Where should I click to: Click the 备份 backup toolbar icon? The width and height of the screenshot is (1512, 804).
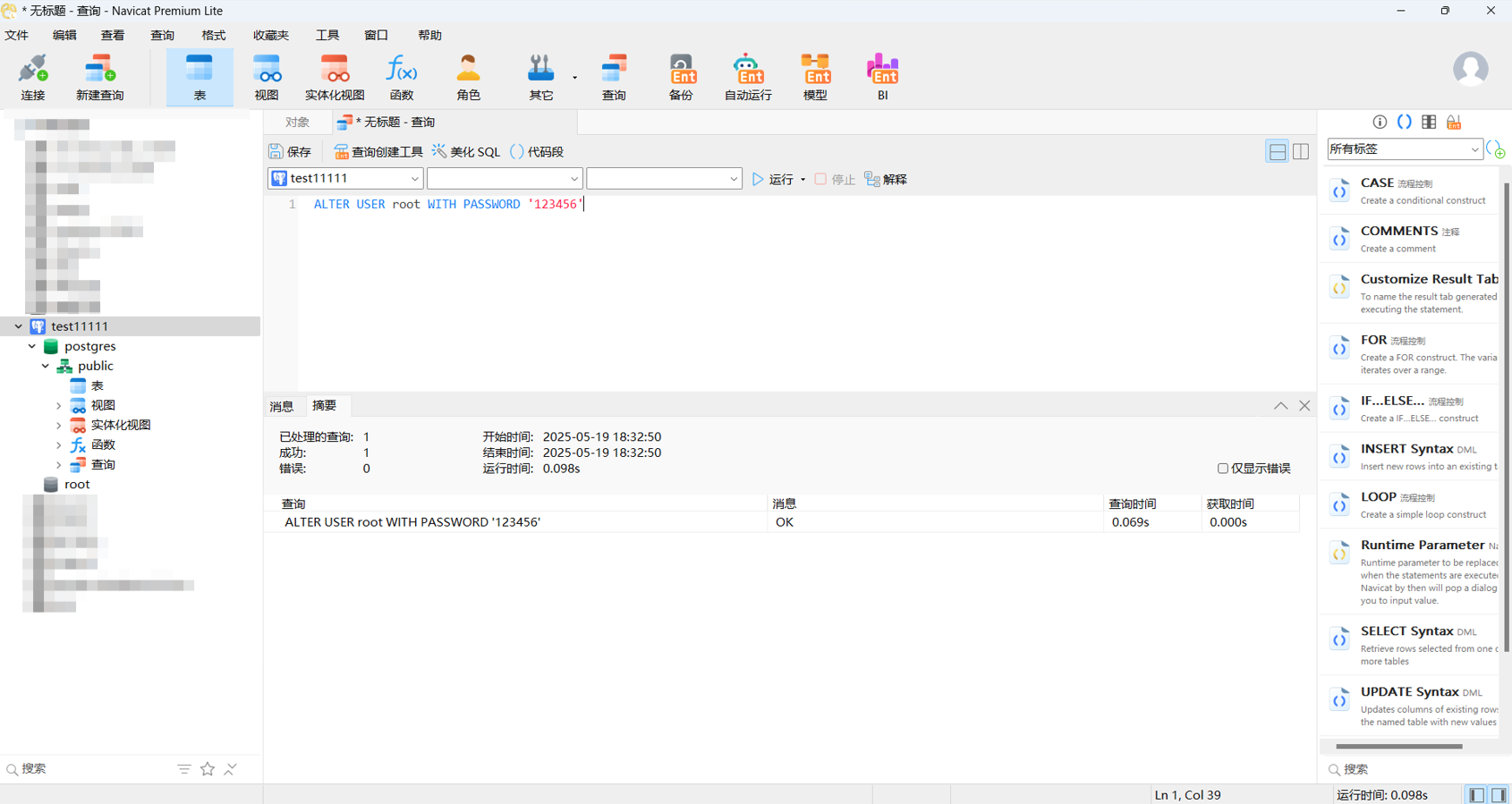click(x=681, y=77)
